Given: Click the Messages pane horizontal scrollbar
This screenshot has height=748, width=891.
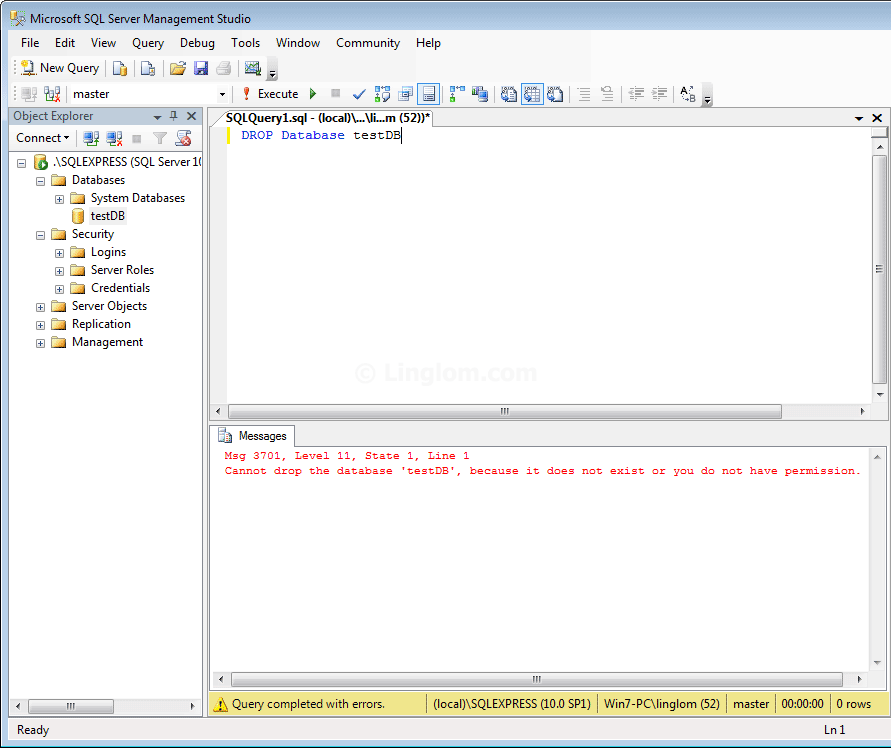Looking at the screenshot, I should click(x=537, y=679).
